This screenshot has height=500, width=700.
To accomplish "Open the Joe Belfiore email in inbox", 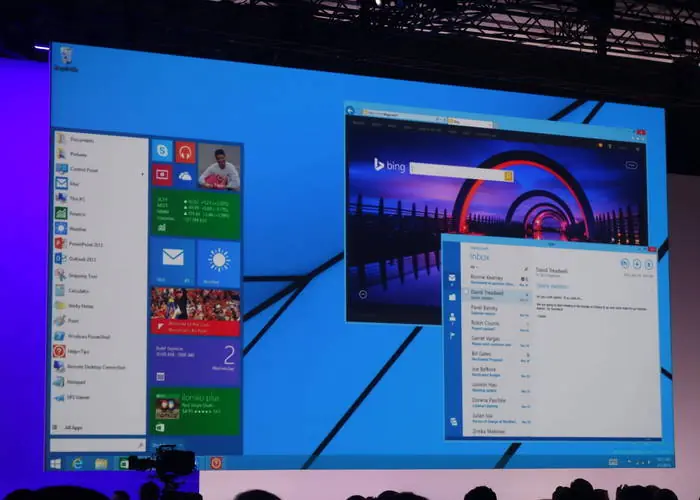I will (x=500, y=371).
